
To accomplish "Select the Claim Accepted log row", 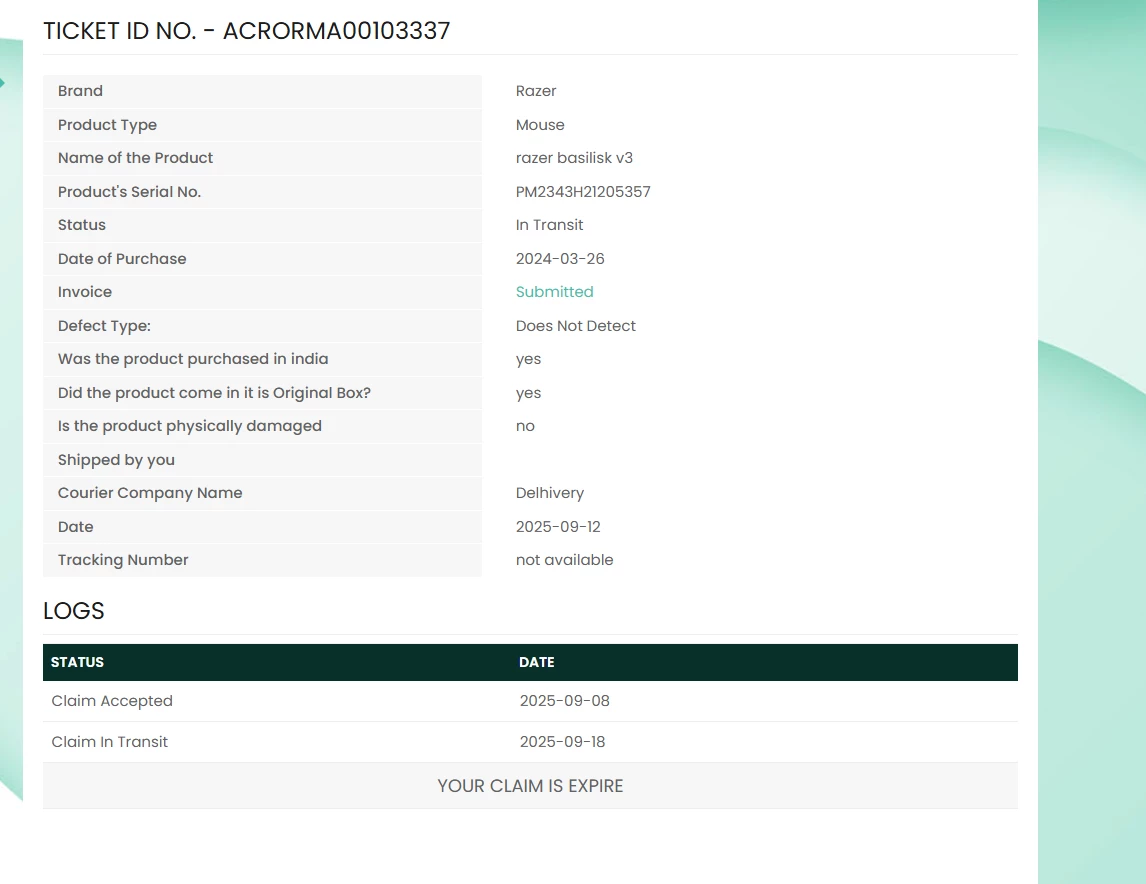I will [530, 701].
